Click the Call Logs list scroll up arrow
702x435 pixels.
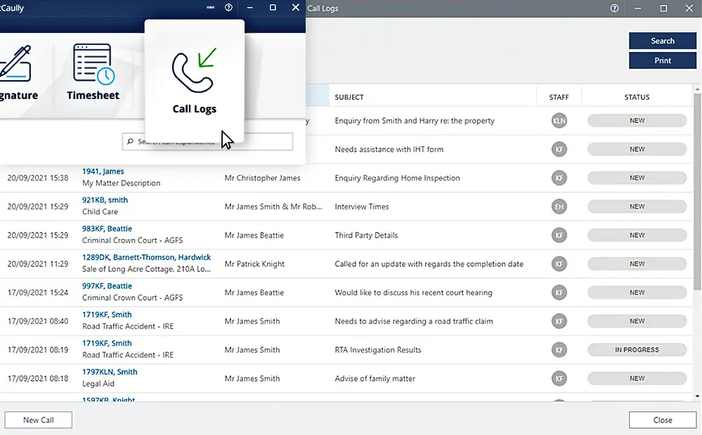(x=697, y=90)
